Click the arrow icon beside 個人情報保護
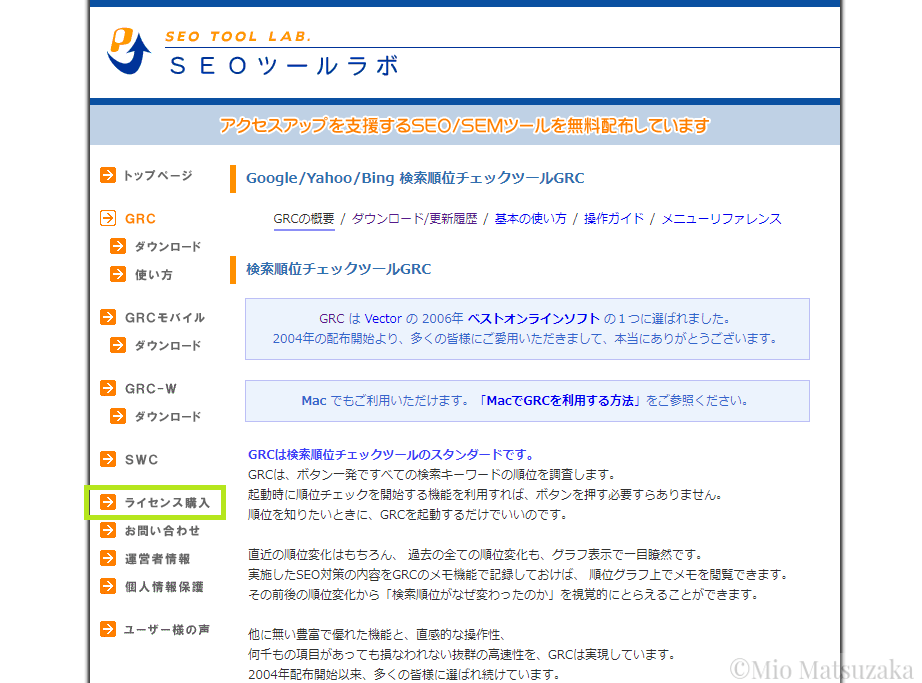Image resolution: width=922 pixels, height=683 pixels. click(x=108, y=586)
